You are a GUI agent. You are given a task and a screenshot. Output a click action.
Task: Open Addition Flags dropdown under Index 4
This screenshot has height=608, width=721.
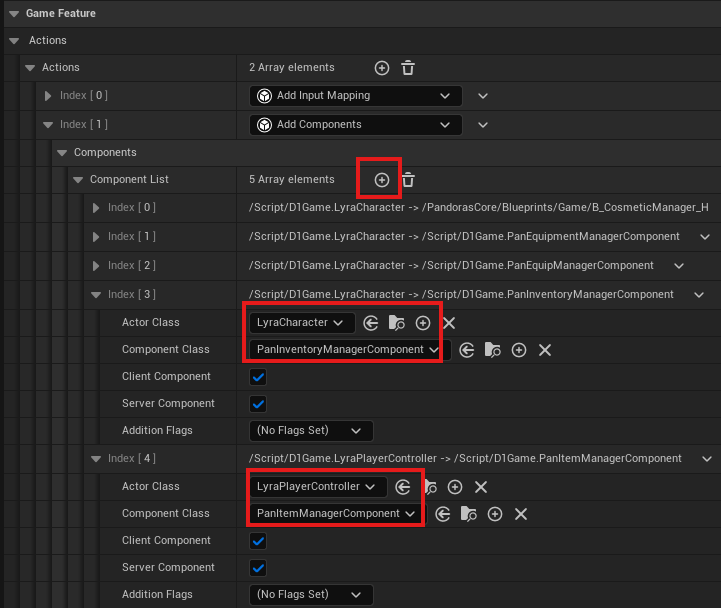coord(311,595)
